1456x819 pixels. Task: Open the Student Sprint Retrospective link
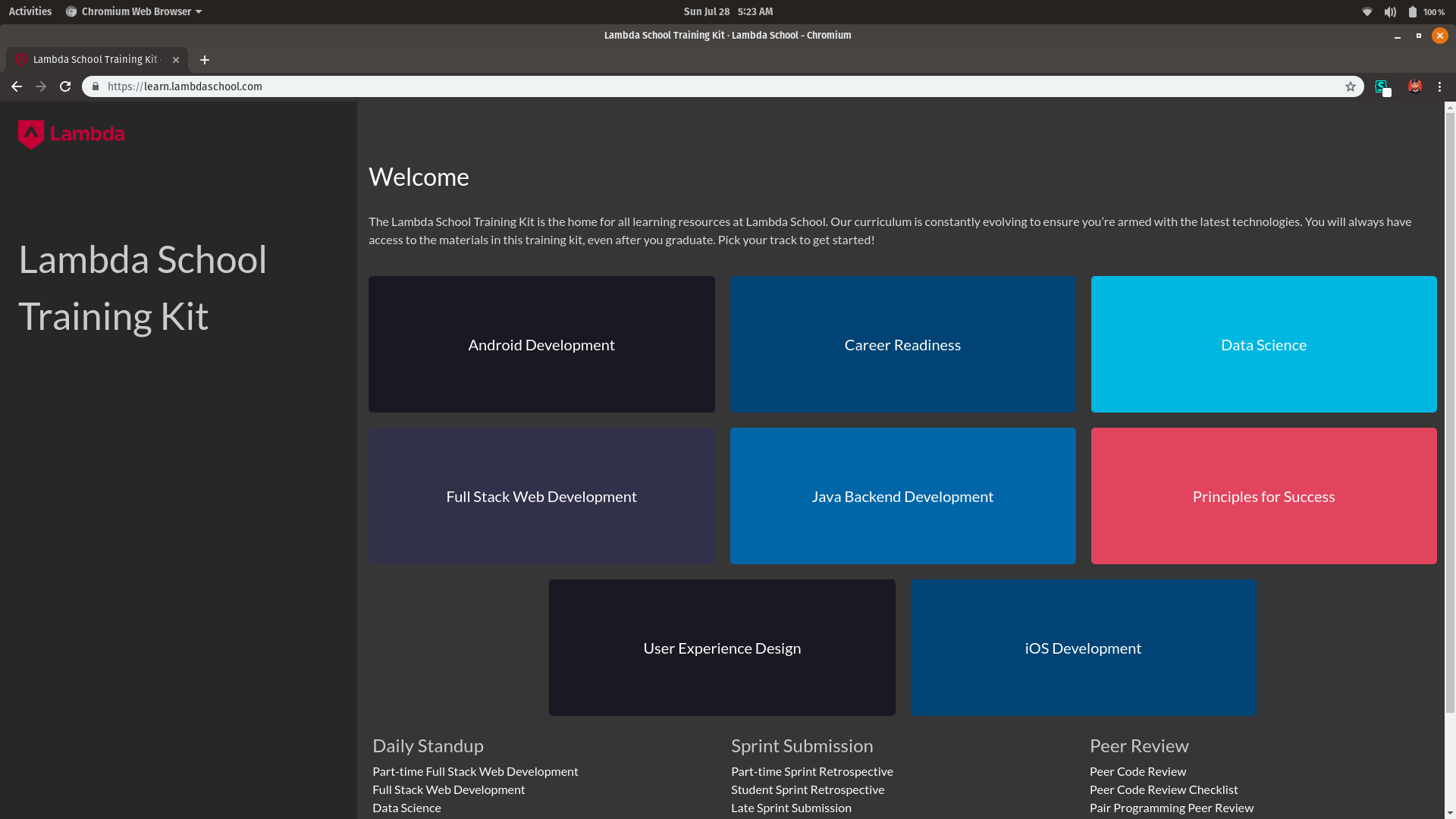[808, 789]
